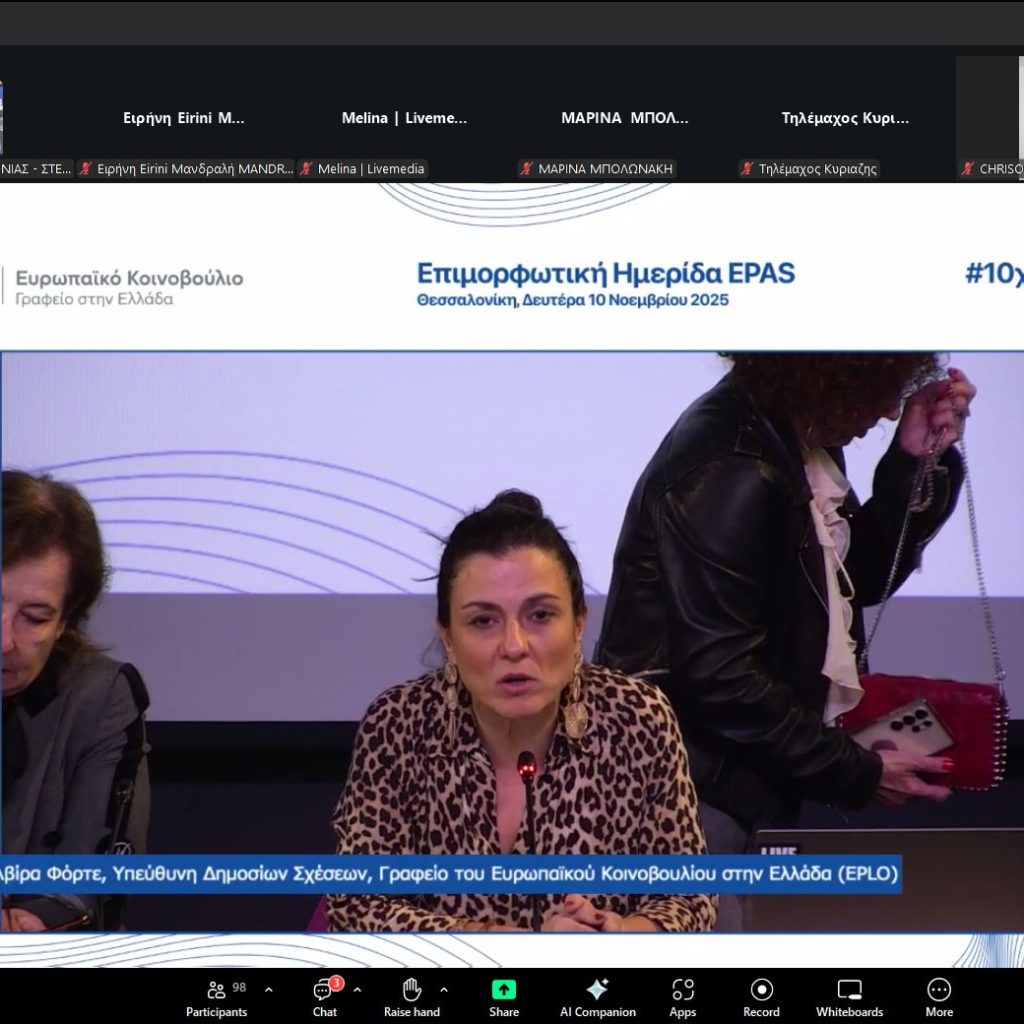Select the Melina | Livemedia participant tile
Screen dimensions: 1024x1024
[404, 118]
